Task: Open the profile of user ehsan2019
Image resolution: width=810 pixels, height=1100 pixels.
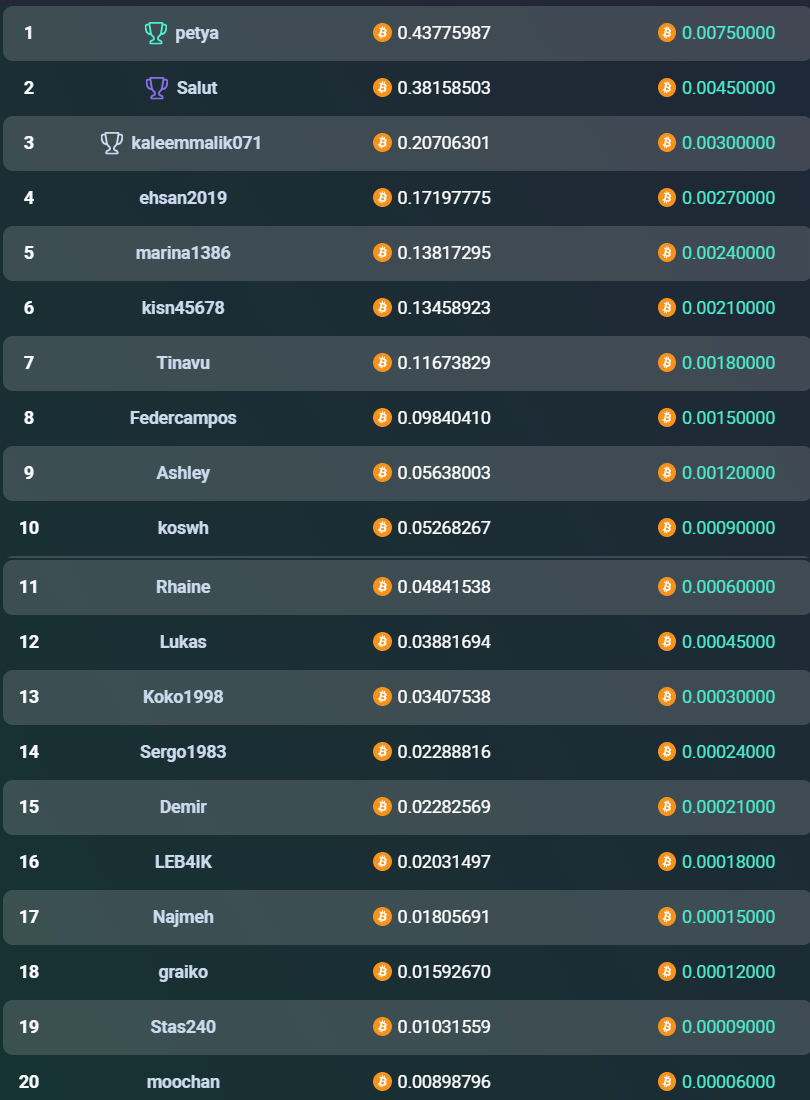Action: click(x=183, y=198)
